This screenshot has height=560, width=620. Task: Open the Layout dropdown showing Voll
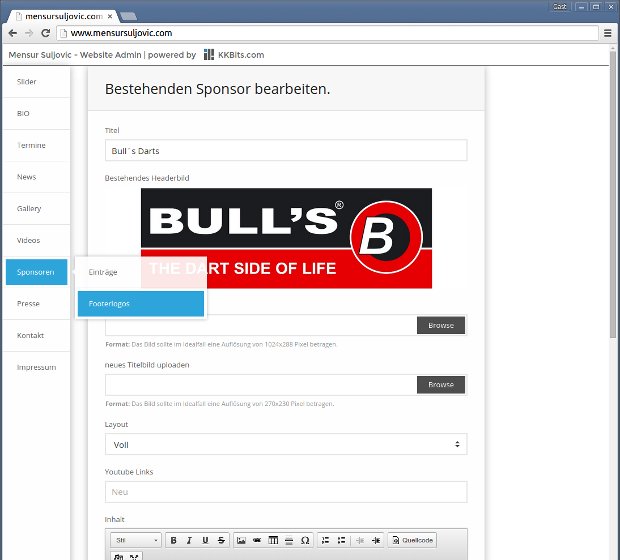click(x=286, y=445)
